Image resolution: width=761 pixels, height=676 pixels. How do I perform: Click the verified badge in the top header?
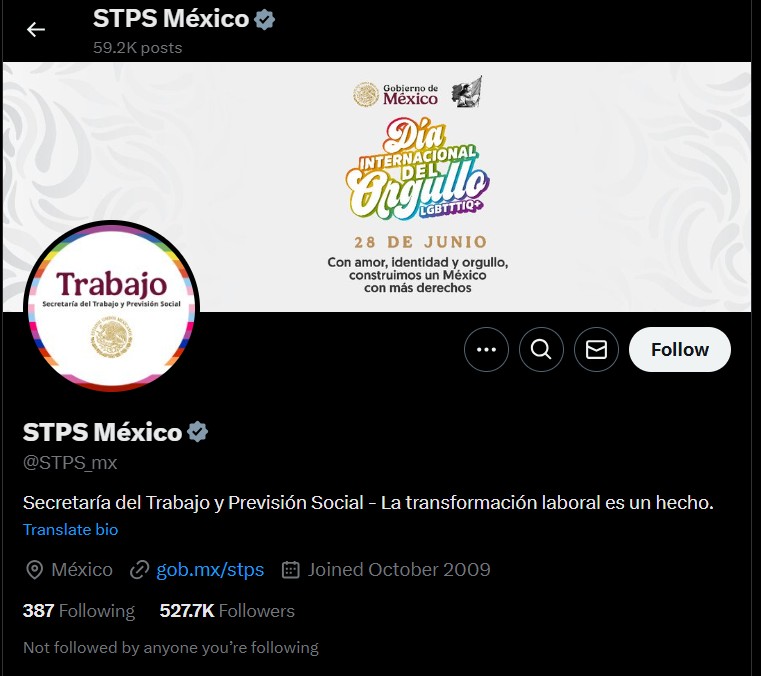click(x=265, y=19)
